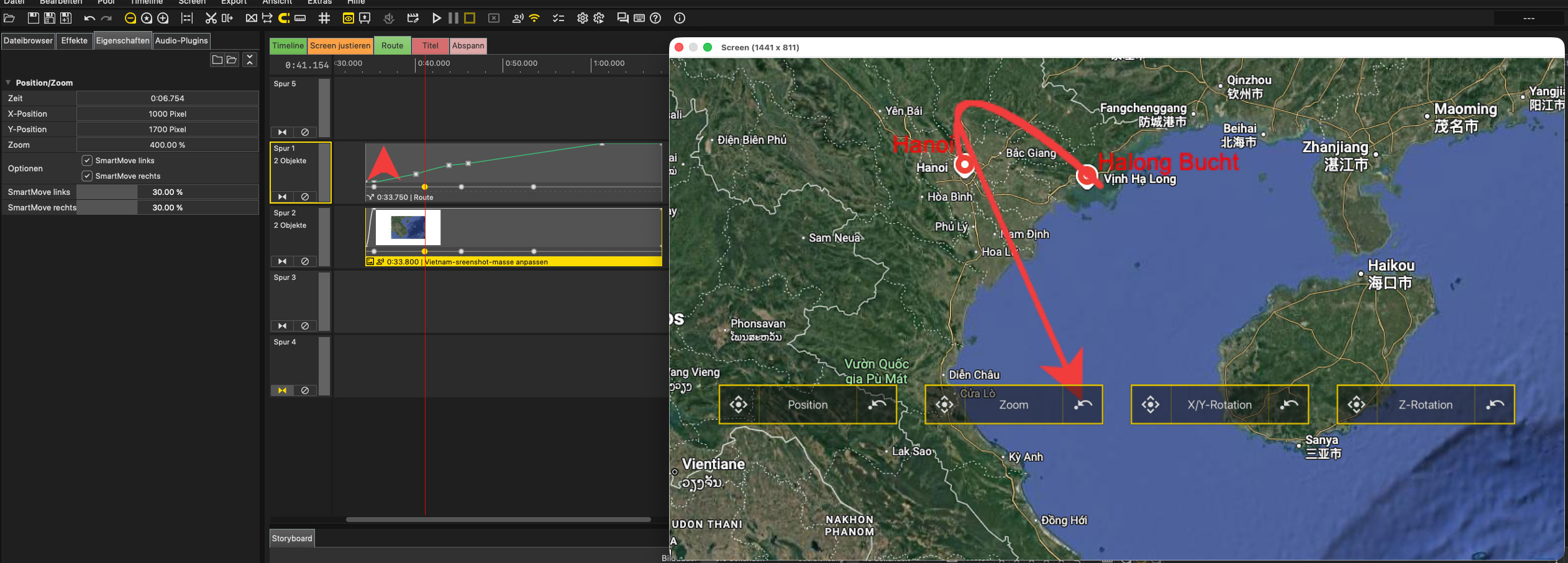This screenshot has width=1568, height=563.
Task: Collapse all property sections with the double-chevron button
Action: pyautogui.click(x=250, y=60)
